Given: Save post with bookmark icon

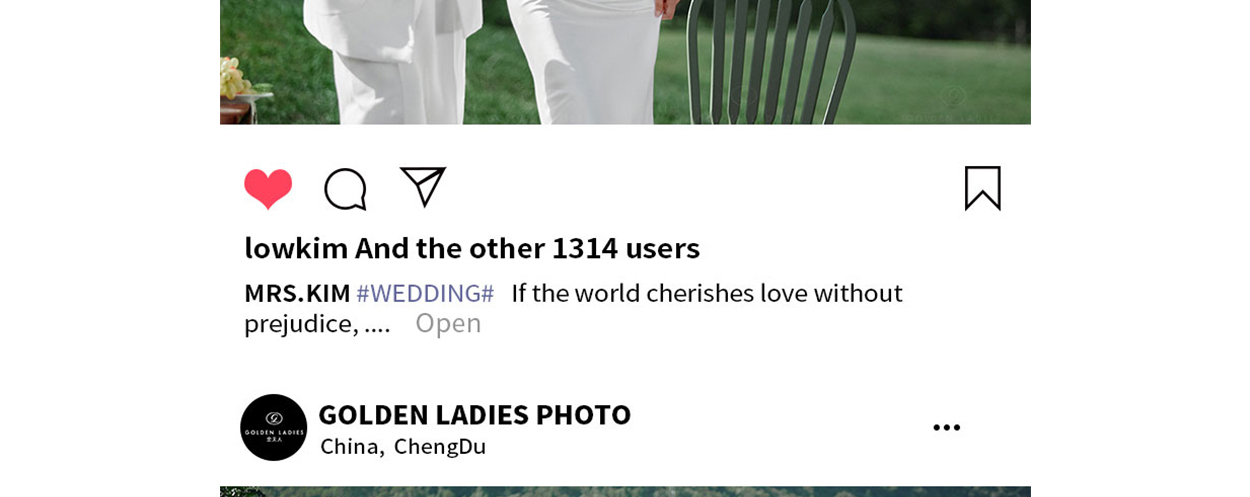Looking at the screenshot, I should 982,188.
